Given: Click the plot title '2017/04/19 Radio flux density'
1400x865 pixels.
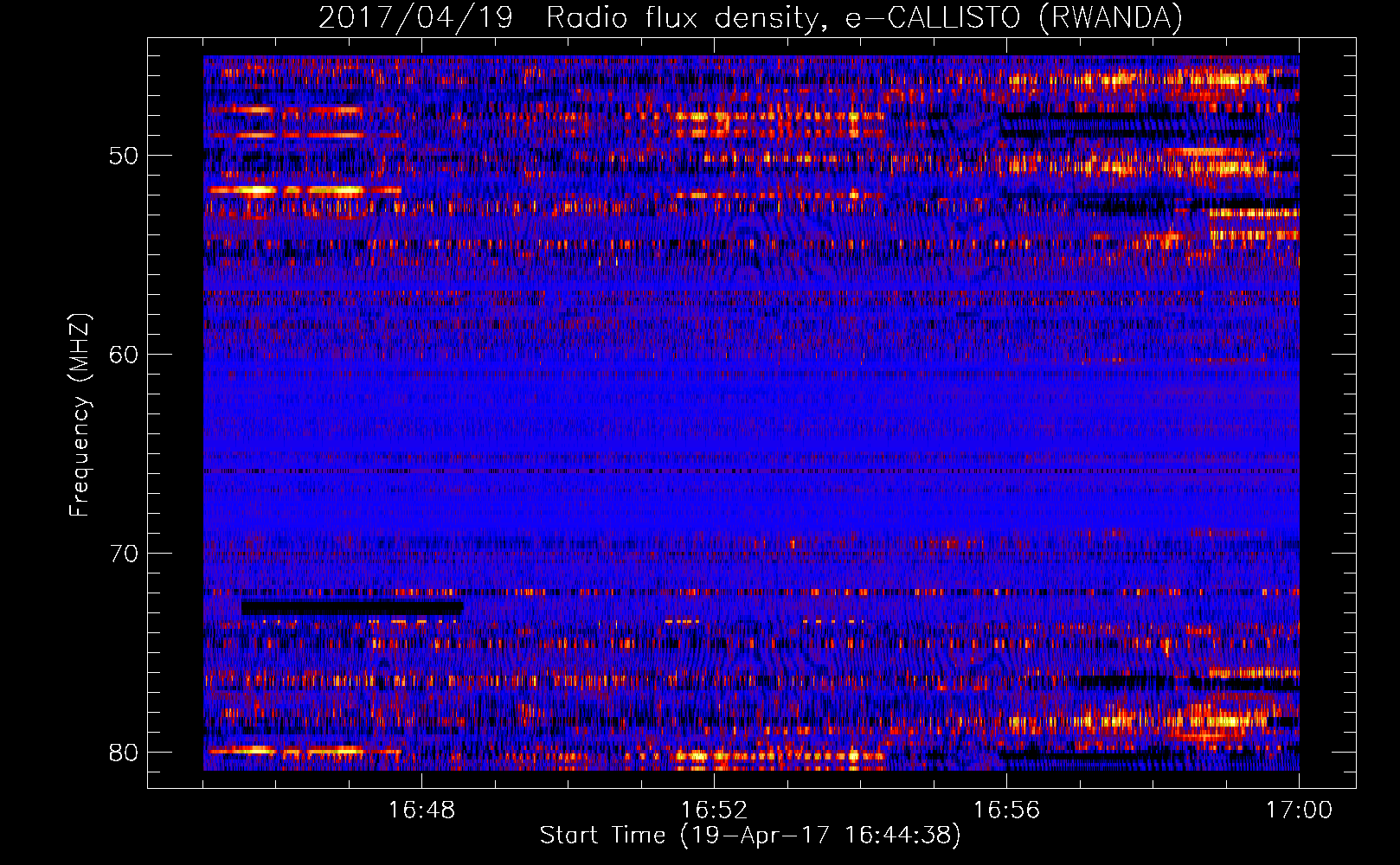Looking at the screenshot, I should pos(750,17).
